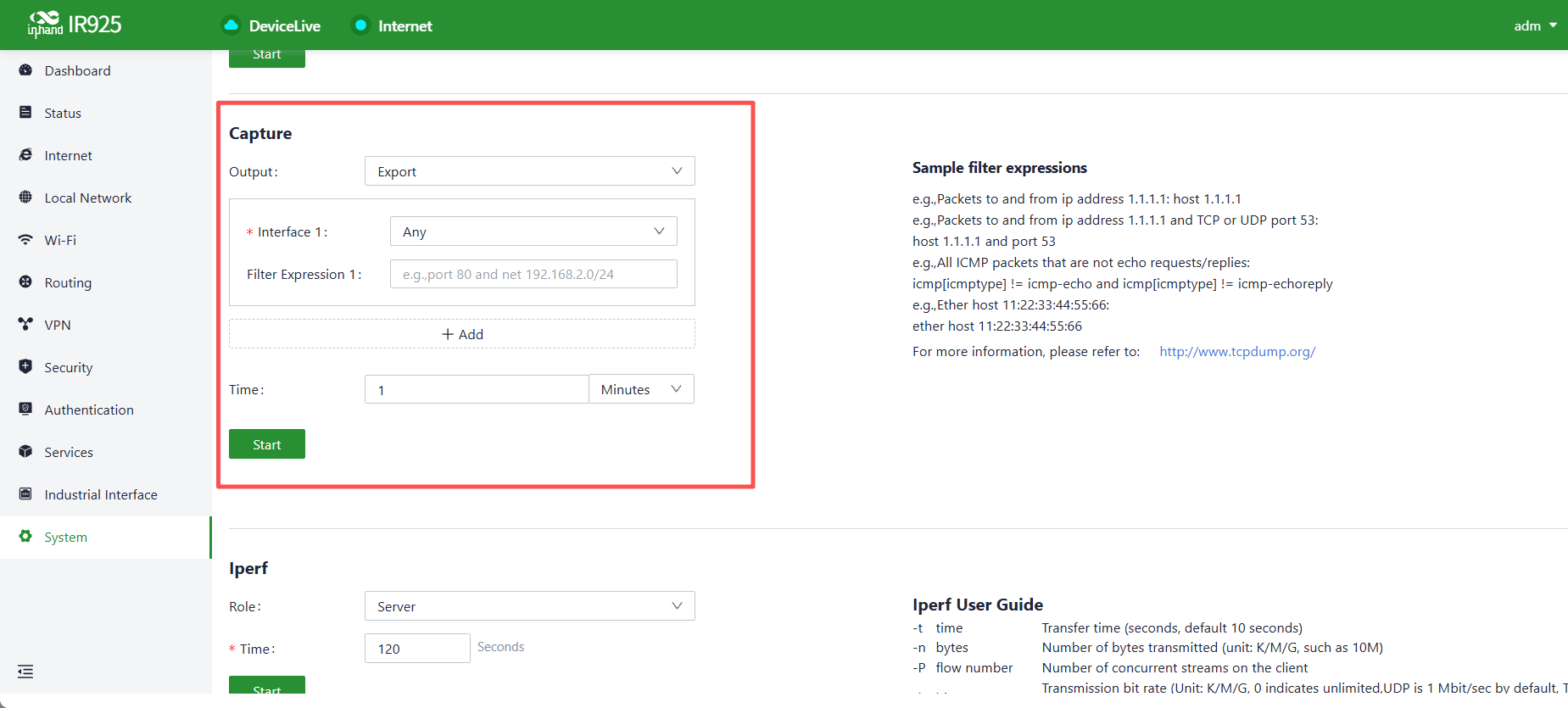Open the Minutes time unit dropdown

click(641, 389)
